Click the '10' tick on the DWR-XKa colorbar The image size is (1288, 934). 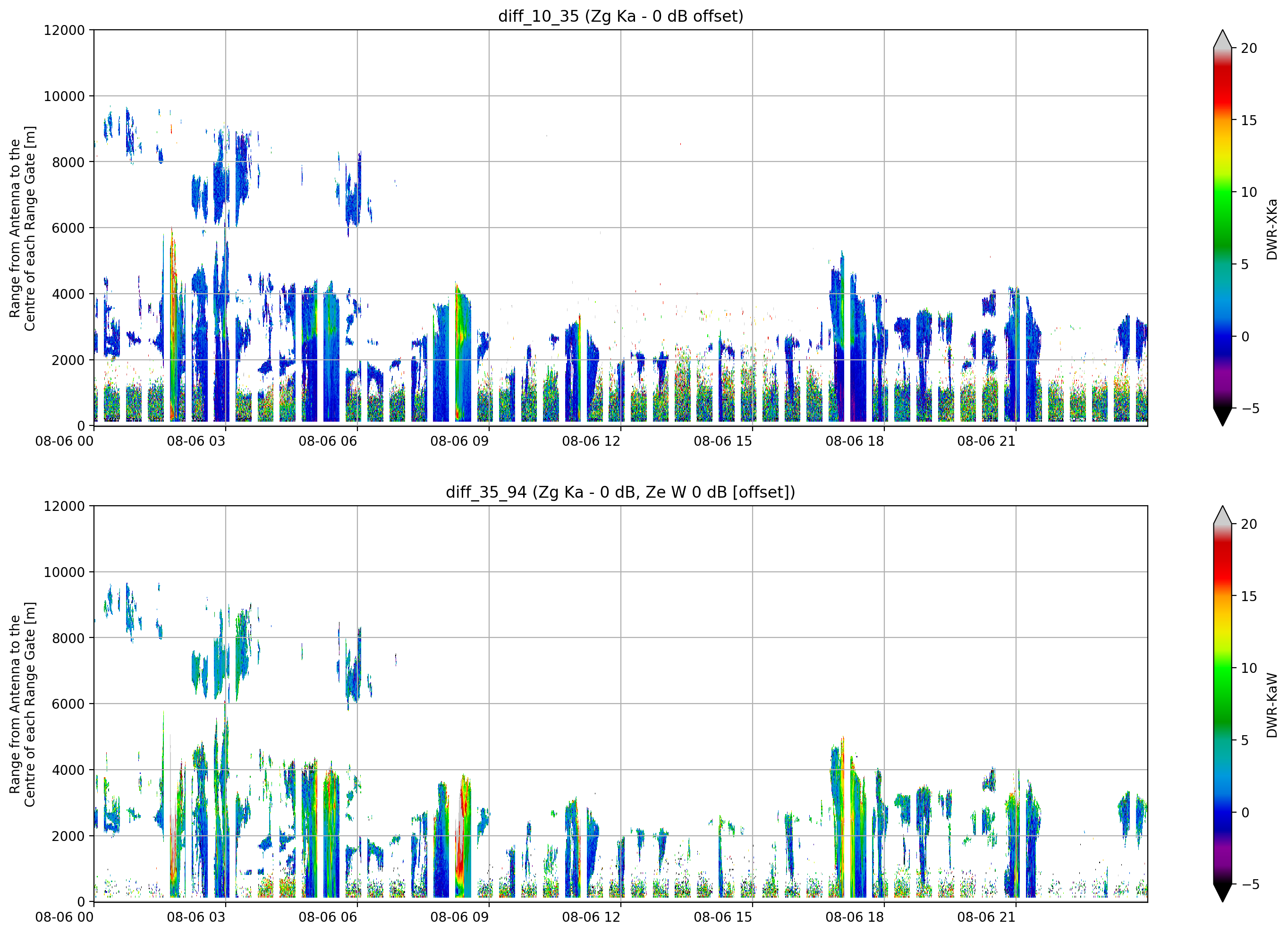[1249, 192]
